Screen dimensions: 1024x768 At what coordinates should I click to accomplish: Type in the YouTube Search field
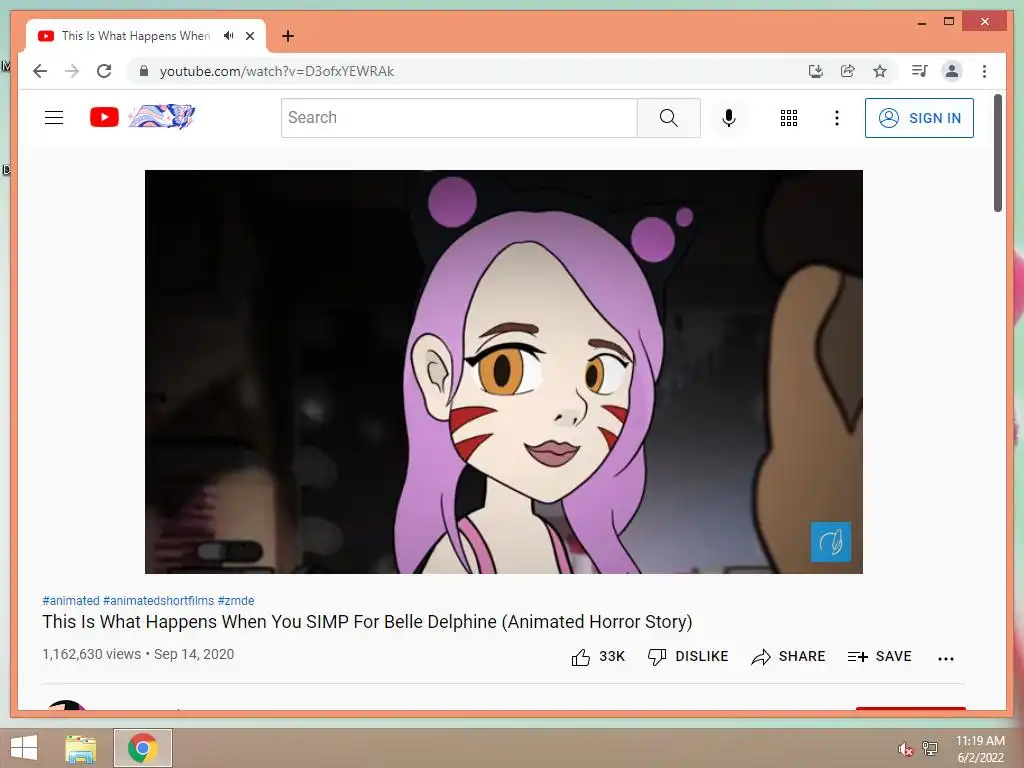pyautogui.click(x=459, y=118)
